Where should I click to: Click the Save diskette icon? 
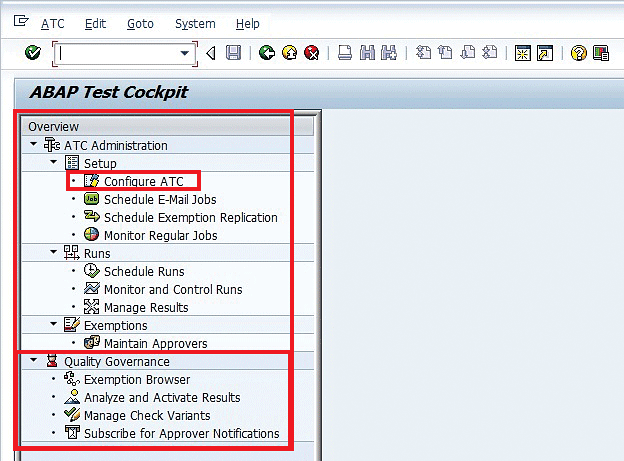[x=233, y=53]
